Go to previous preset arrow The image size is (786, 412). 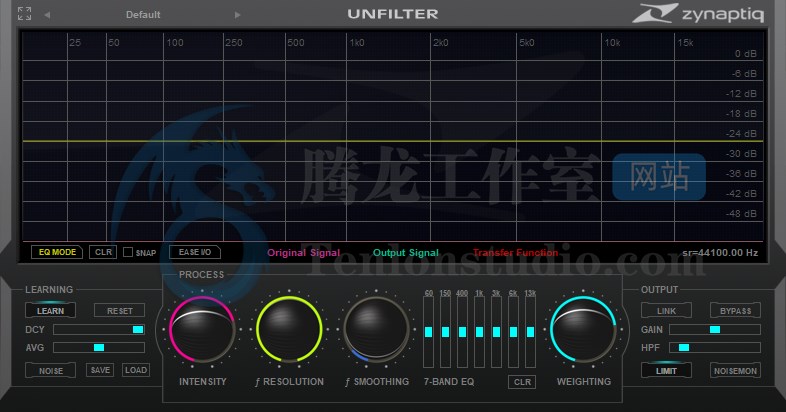click(47, 15)
